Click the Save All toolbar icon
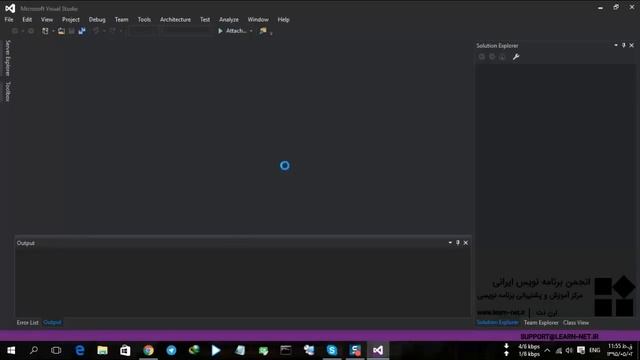 pos(82,31)
